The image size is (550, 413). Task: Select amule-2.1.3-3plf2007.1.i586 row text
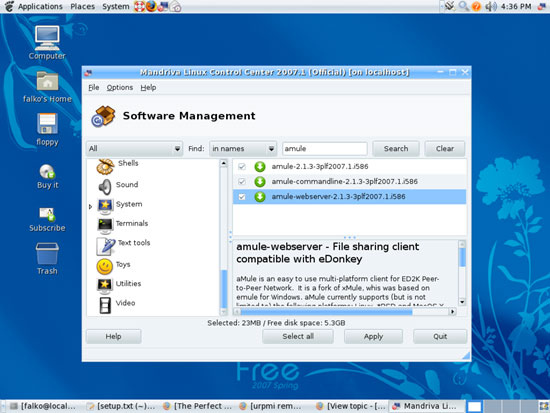(x=320, y=166)
